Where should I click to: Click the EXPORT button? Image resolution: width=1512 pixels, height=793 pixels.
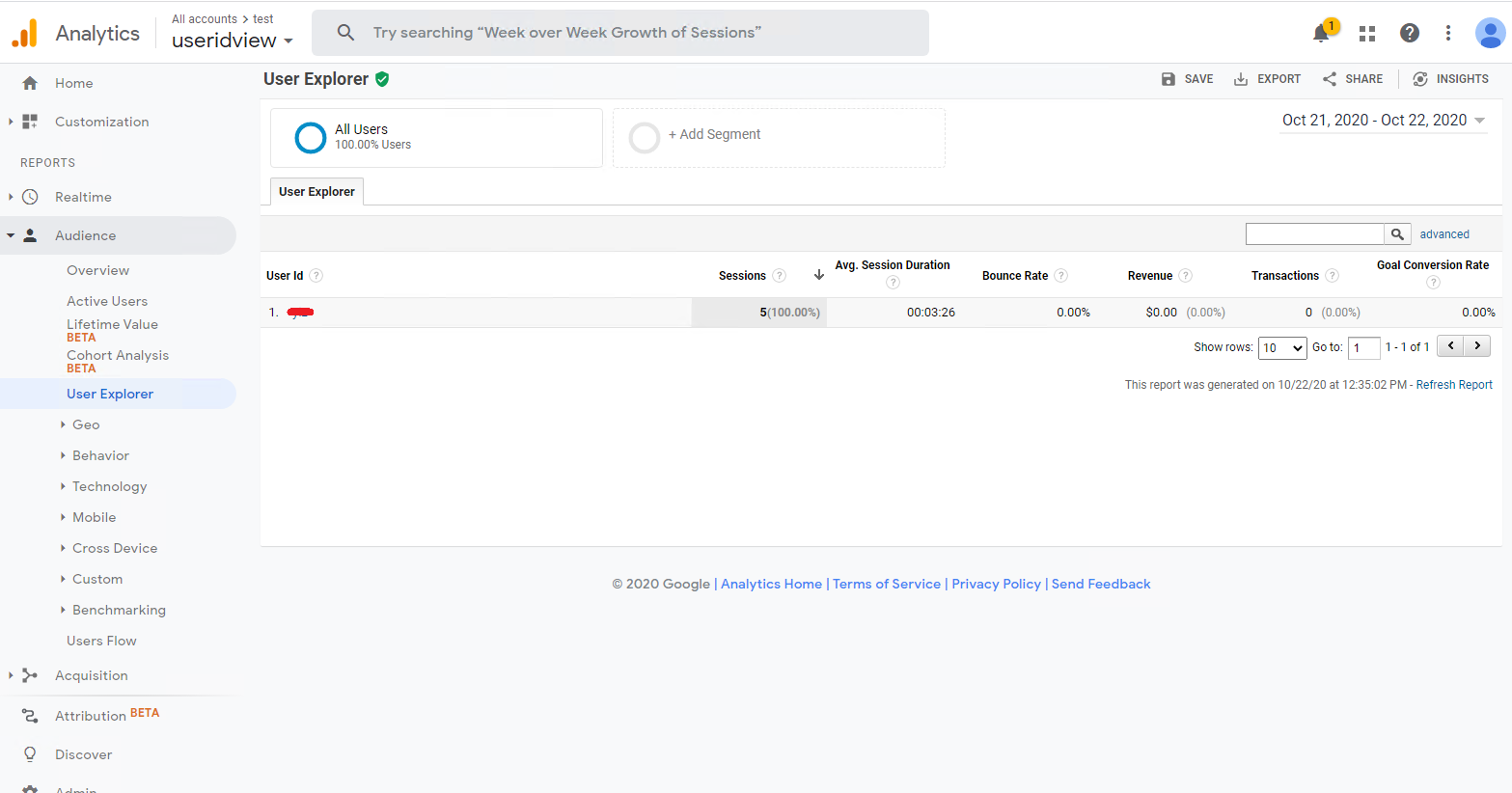point(1267,79)
